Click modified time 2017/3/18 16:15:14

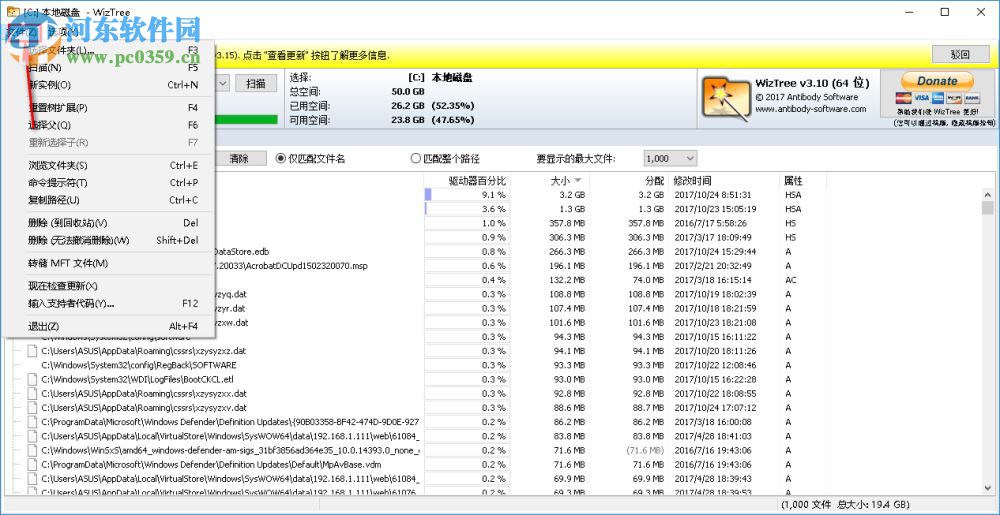pos(712,280)
